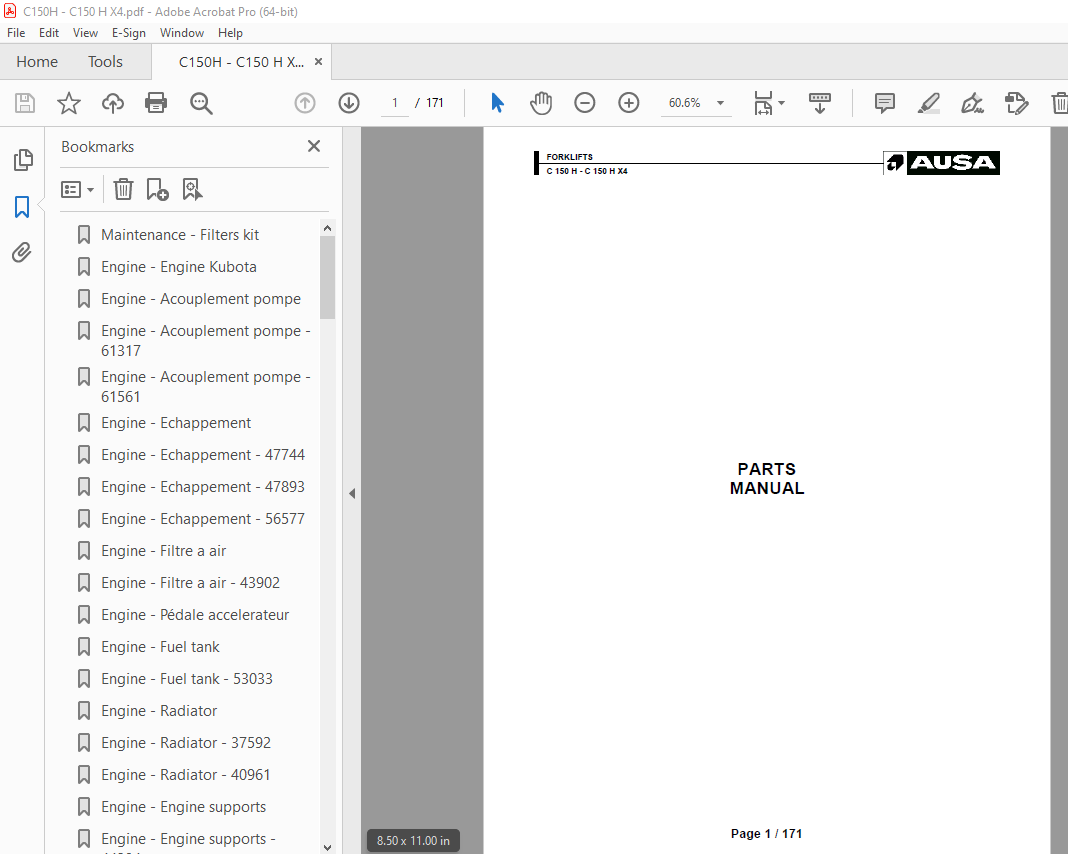This screenshot has width=1068, height=854.
Task: Open Engine - Pédale accelerateur bookmark
Action: tap(195, 615)
